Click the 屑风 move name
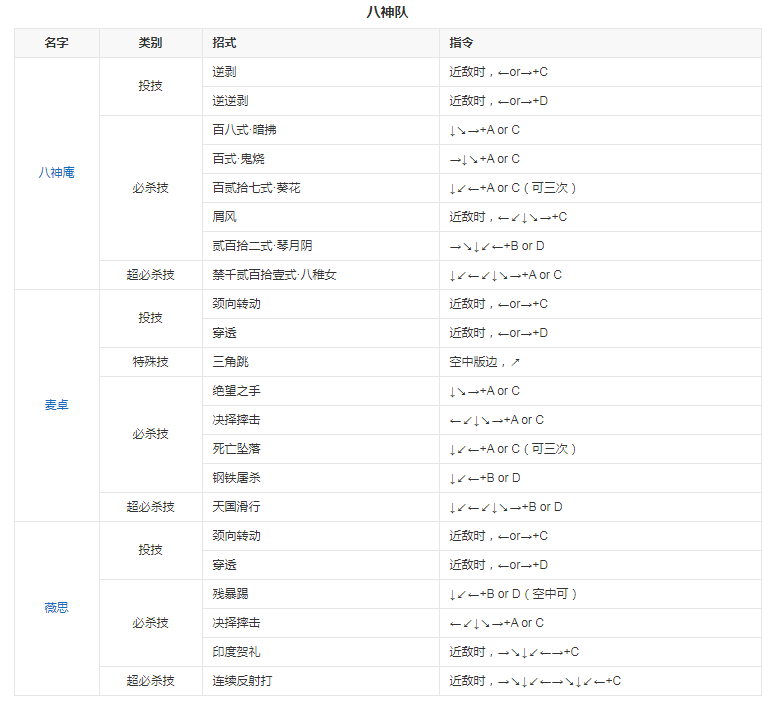The height and width of the screenshot is (704, 768). tap(224, 217)
